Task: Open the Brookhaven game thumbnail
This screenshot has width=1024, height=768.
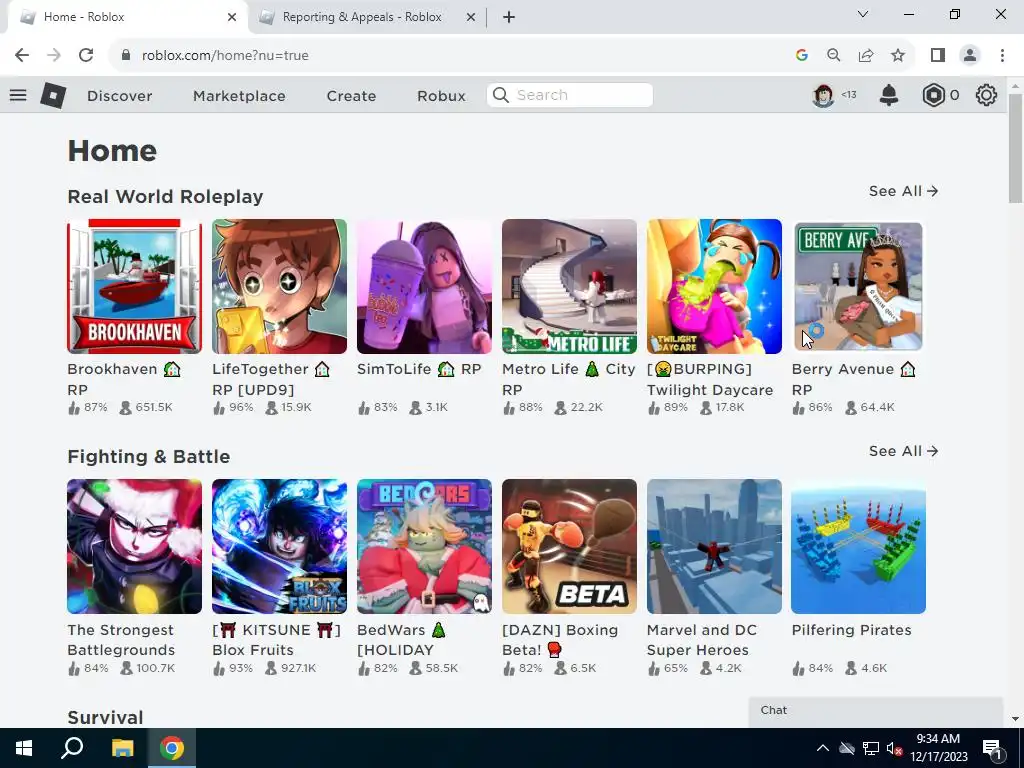Action: [x=135, y=286]
